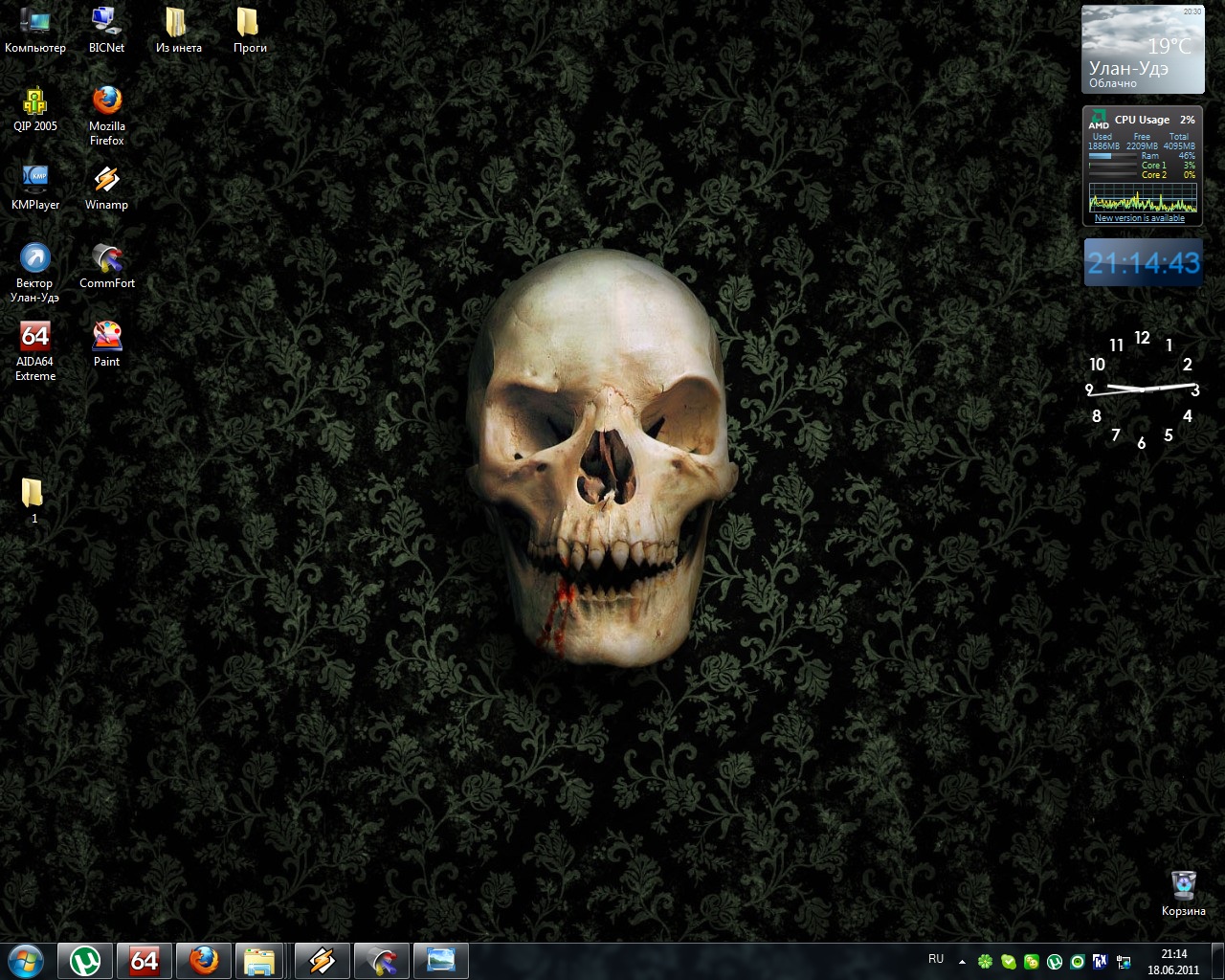Show hidden system tray icons arrow
Image resolution: width=1225 pixels, height=980 pixels.
[962, 962]
